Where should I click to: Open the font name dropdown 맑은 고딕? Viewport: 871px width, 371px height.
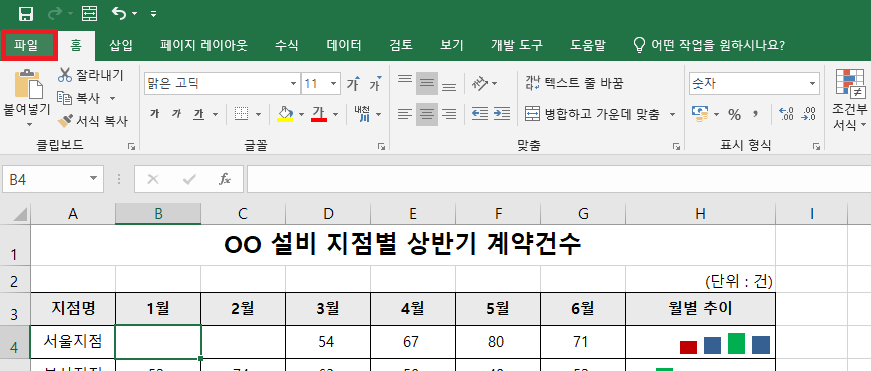[x=293, y=84]
